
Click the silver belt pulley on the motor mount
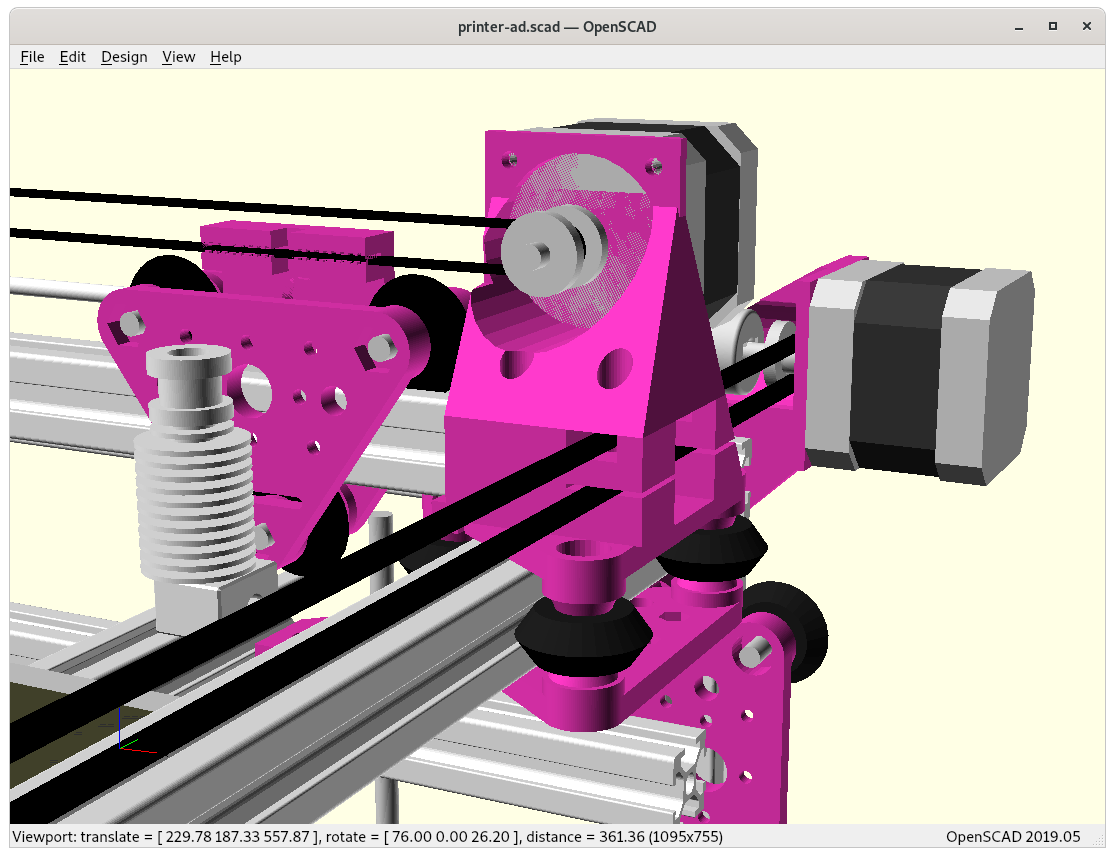[547, 251]
